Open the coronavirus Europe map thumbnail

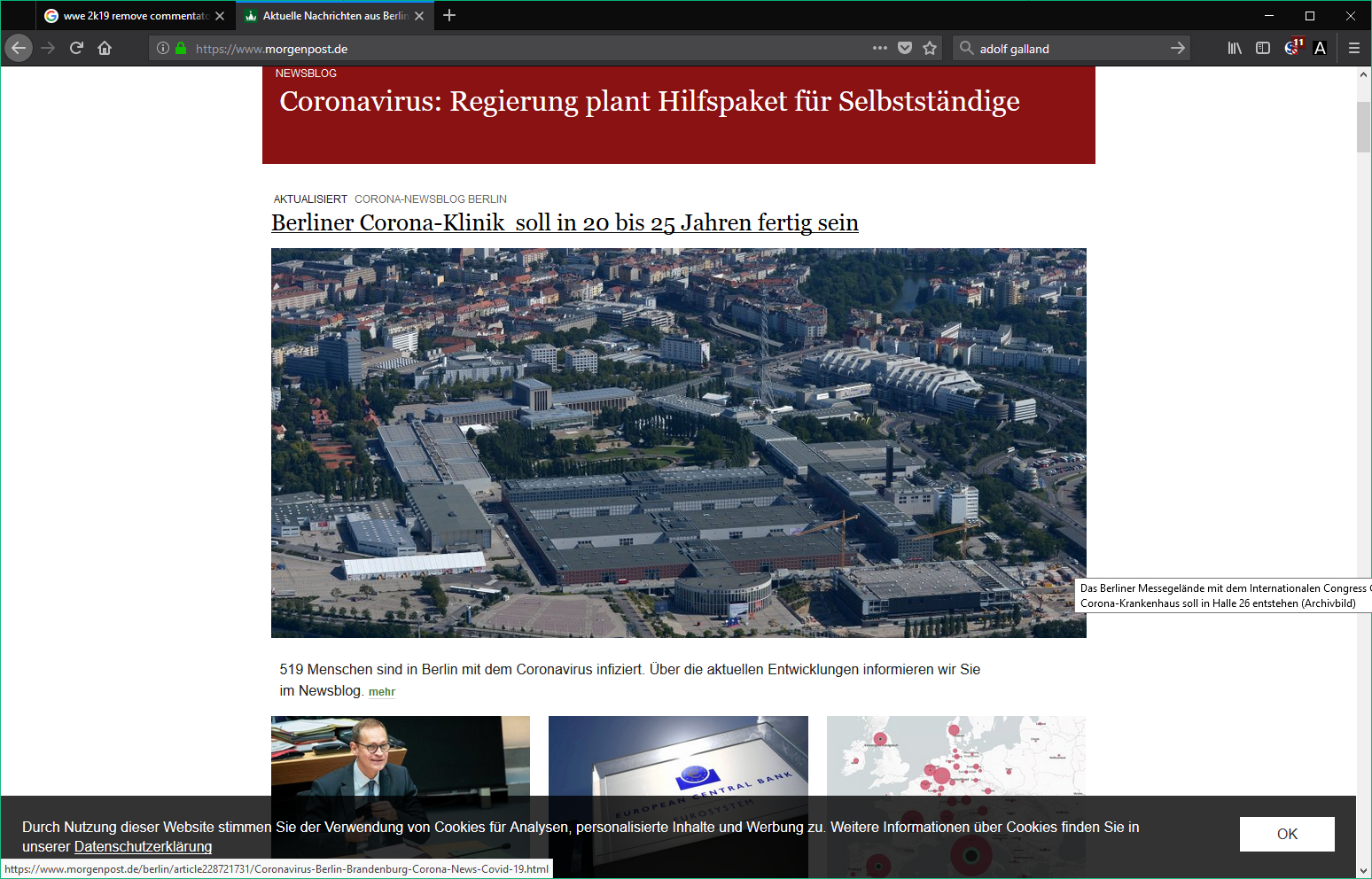point(956,797)
